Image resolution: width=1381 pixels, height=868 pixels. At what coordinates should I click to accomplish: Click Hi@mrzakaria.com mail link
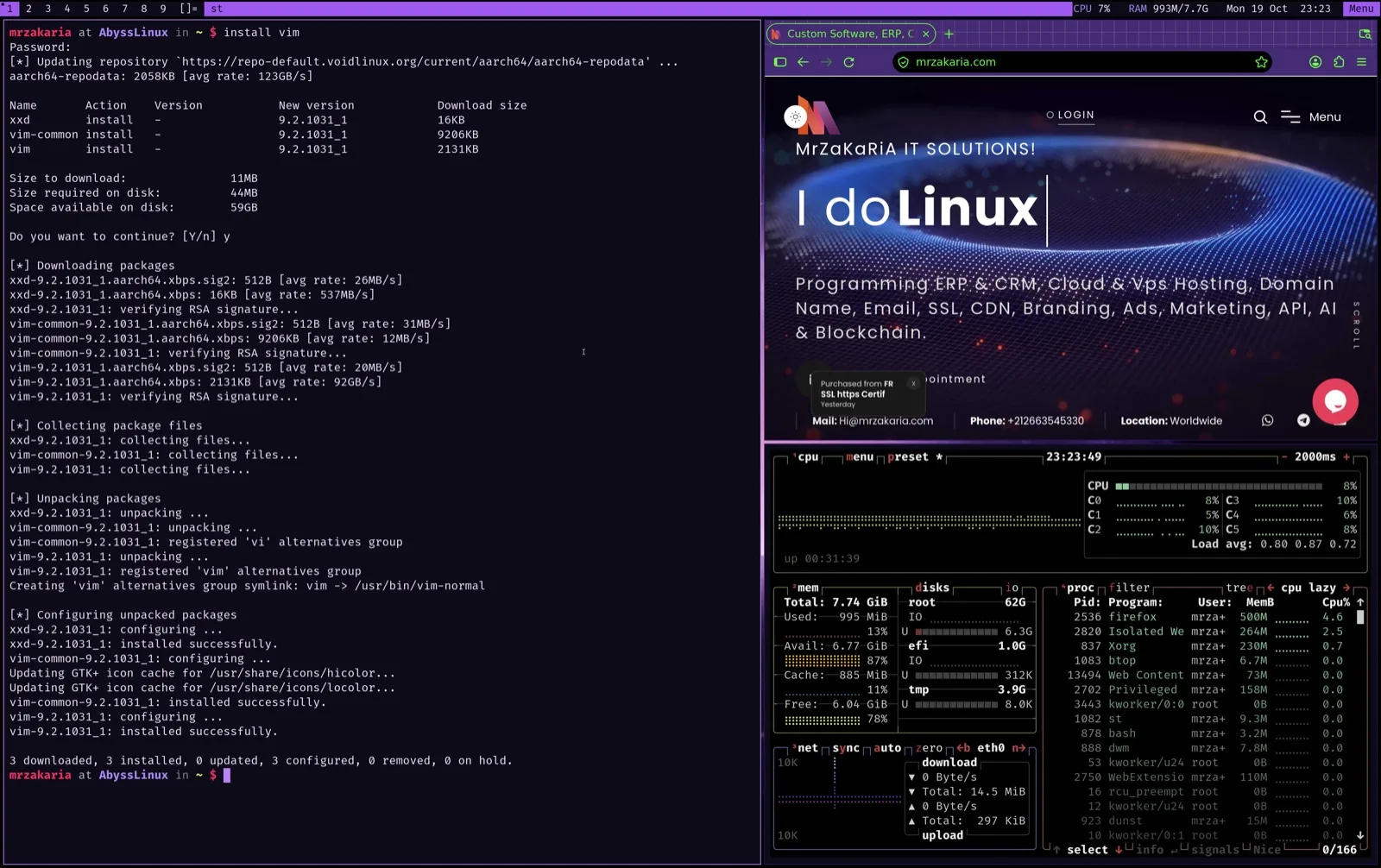[x=886, y=421]
